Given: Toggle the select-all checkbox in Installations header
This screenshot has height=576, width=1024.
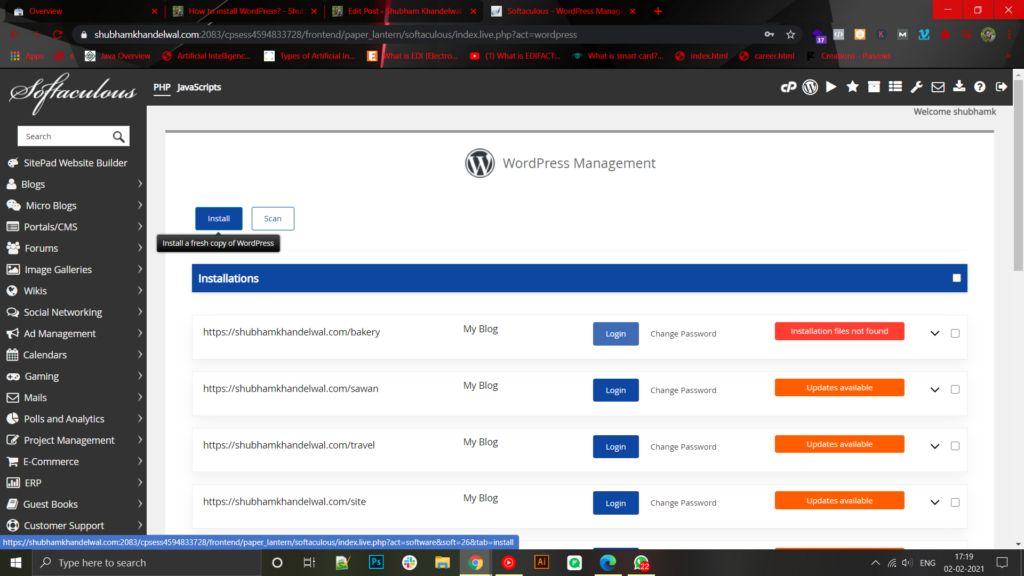Looking at the screenshot, I should pos(957,278).
